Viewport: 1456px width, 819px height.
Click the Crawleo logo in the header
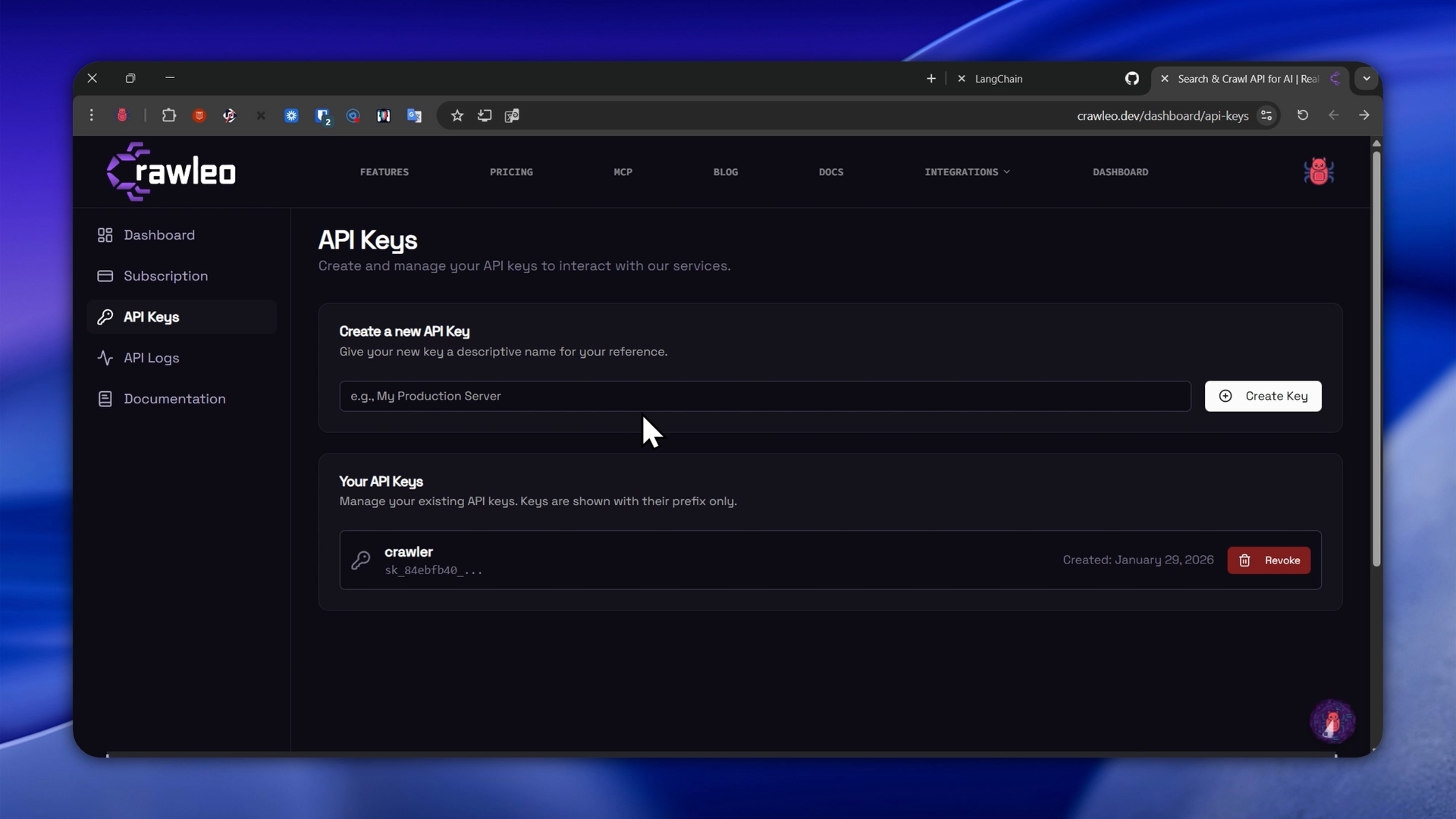pos(170,171)
